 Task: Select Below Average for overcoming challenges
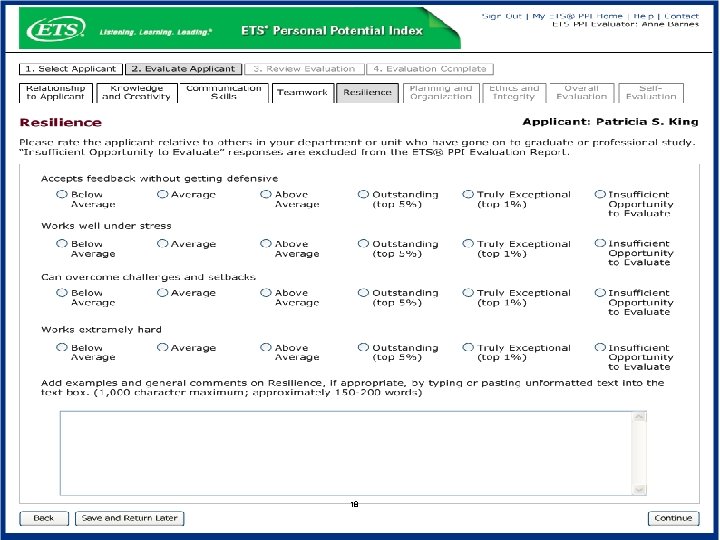coord(62,292)
